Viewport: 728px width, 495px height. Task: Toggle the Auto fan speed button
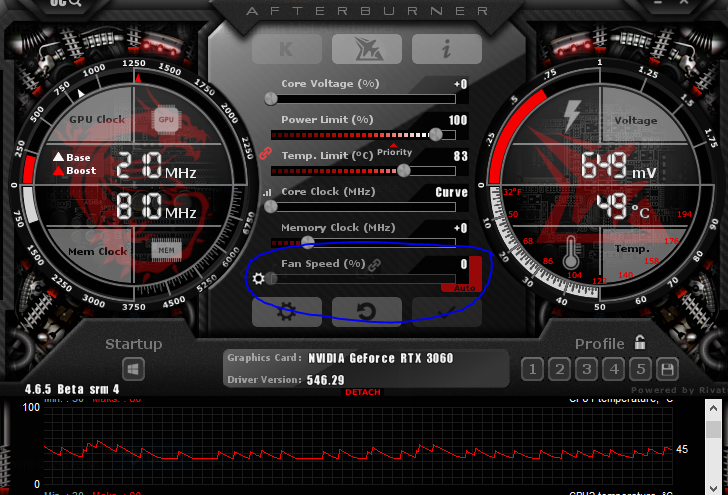pyautogui.click(x=464, y=288)
